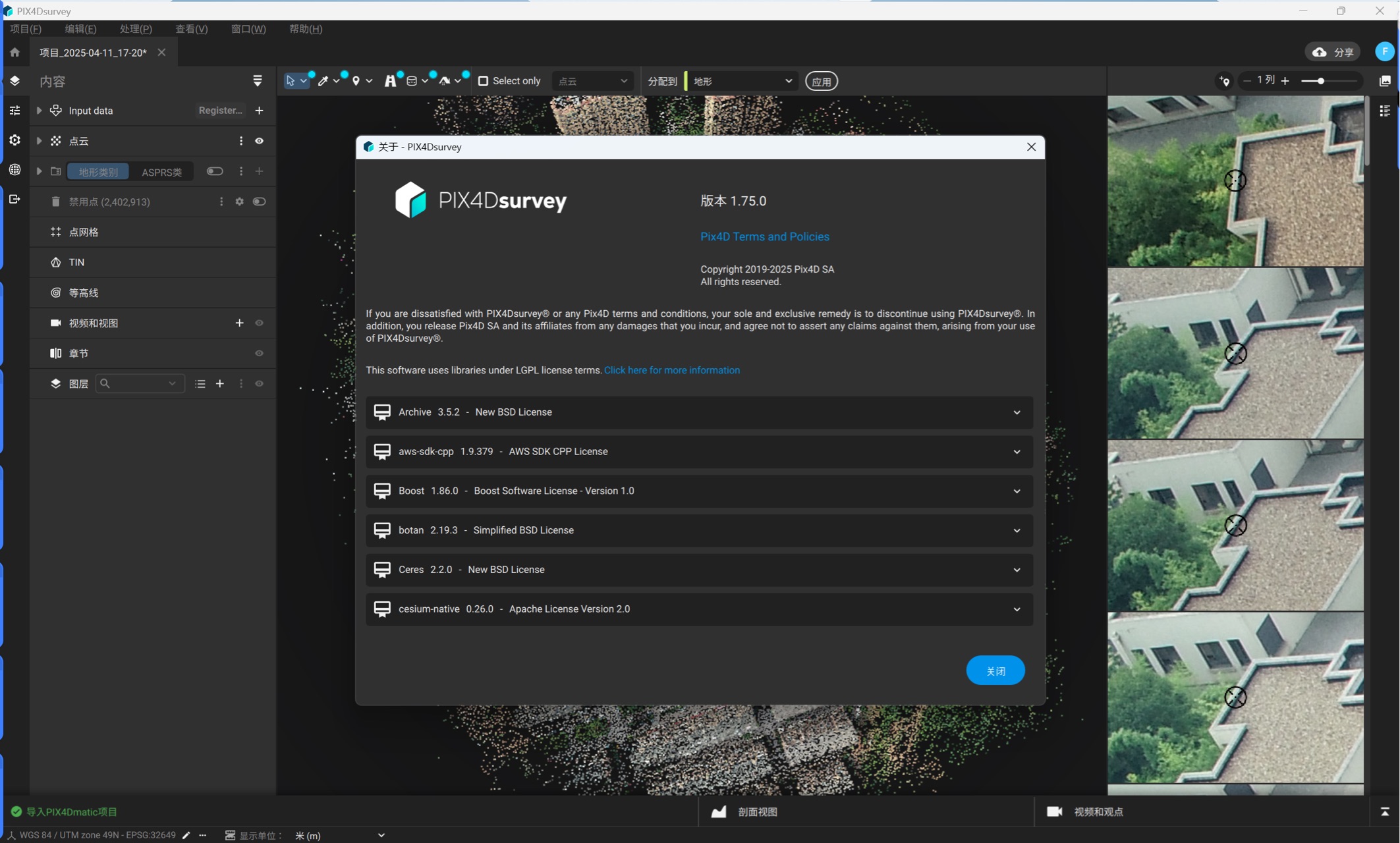Expand the Input data tree item

(39, 111)
